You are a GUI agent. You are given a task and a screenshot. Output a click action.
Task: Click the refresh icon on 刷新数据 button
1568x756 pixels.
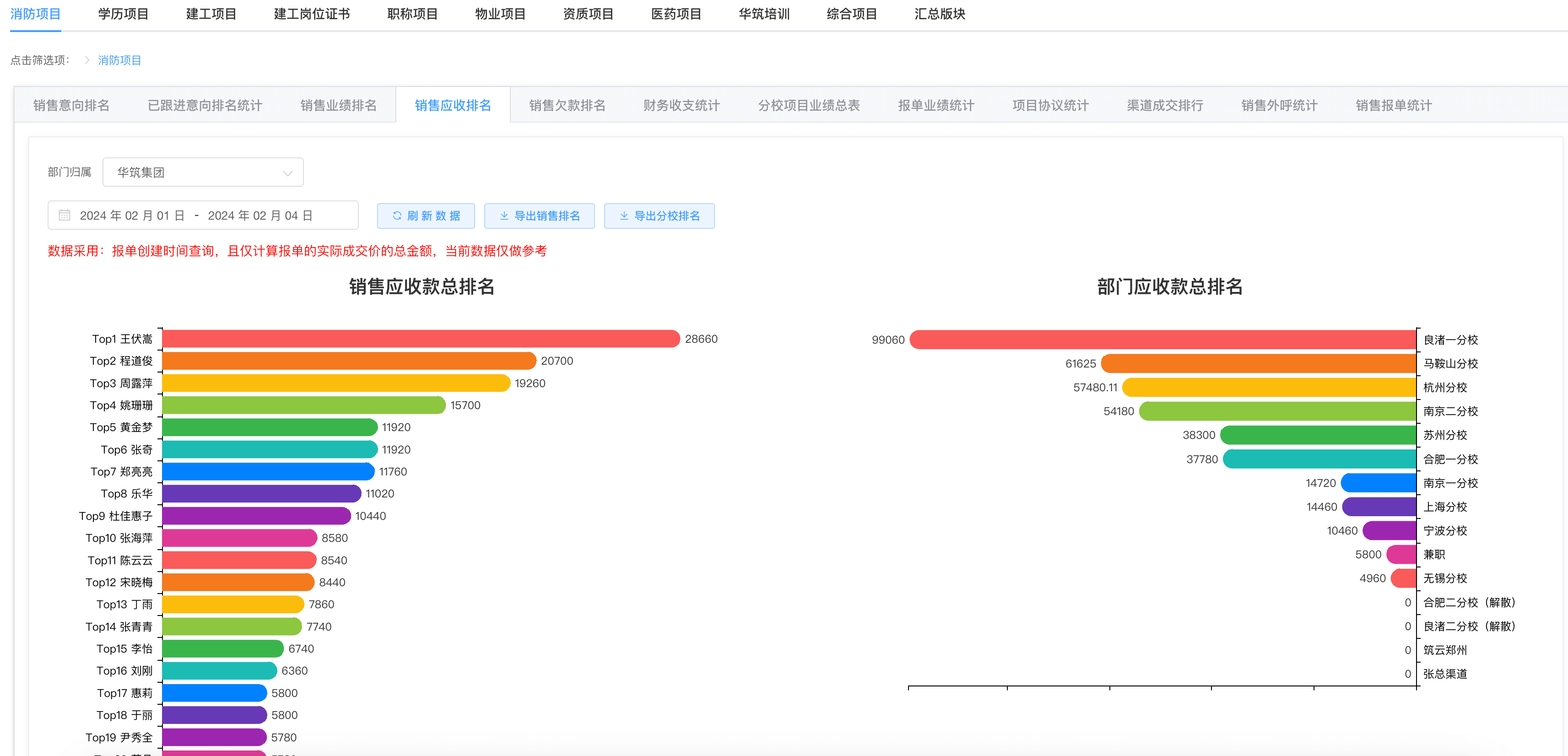397,216
